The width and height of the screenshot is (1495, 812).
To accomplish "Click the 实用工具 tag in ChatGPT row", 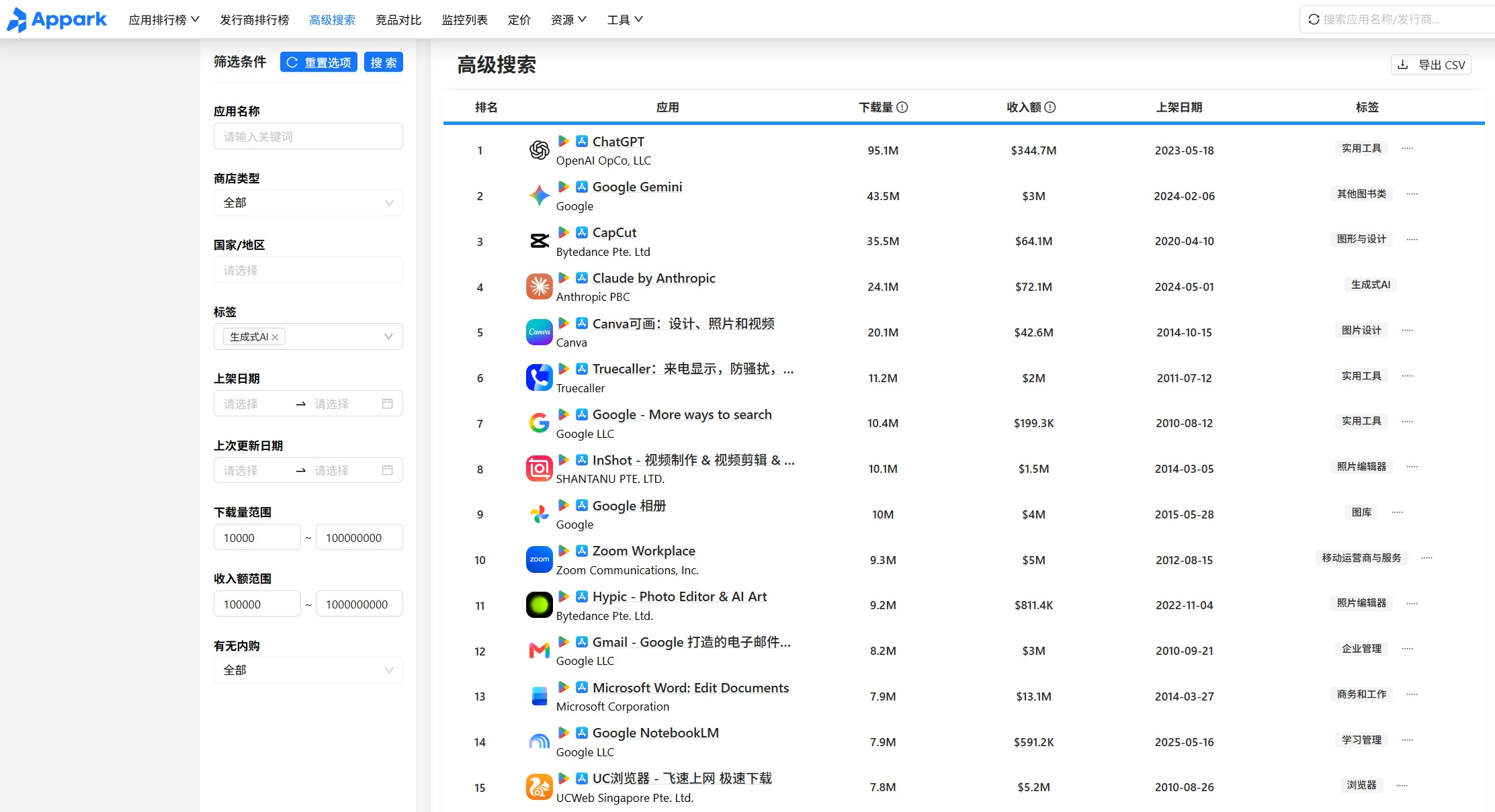I will coord(1361,148).
